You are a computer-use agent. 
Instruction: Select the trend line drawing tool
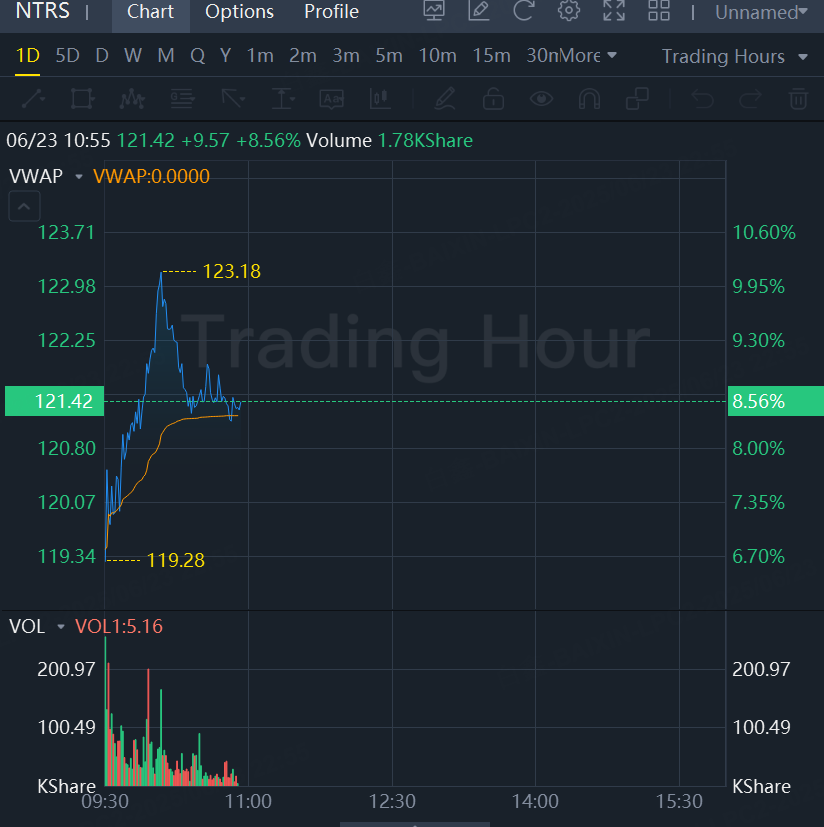point(33,99)
